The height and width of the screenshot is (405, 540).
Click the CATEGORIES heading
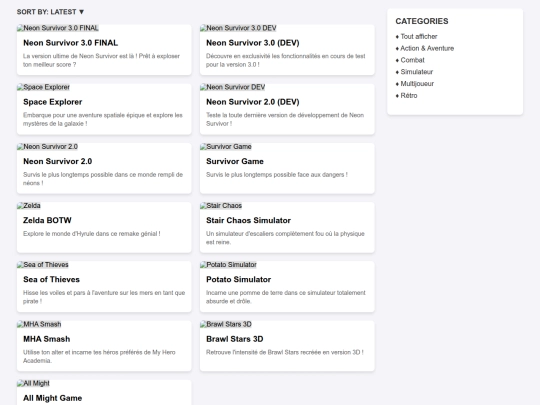[x=422, y=21]
